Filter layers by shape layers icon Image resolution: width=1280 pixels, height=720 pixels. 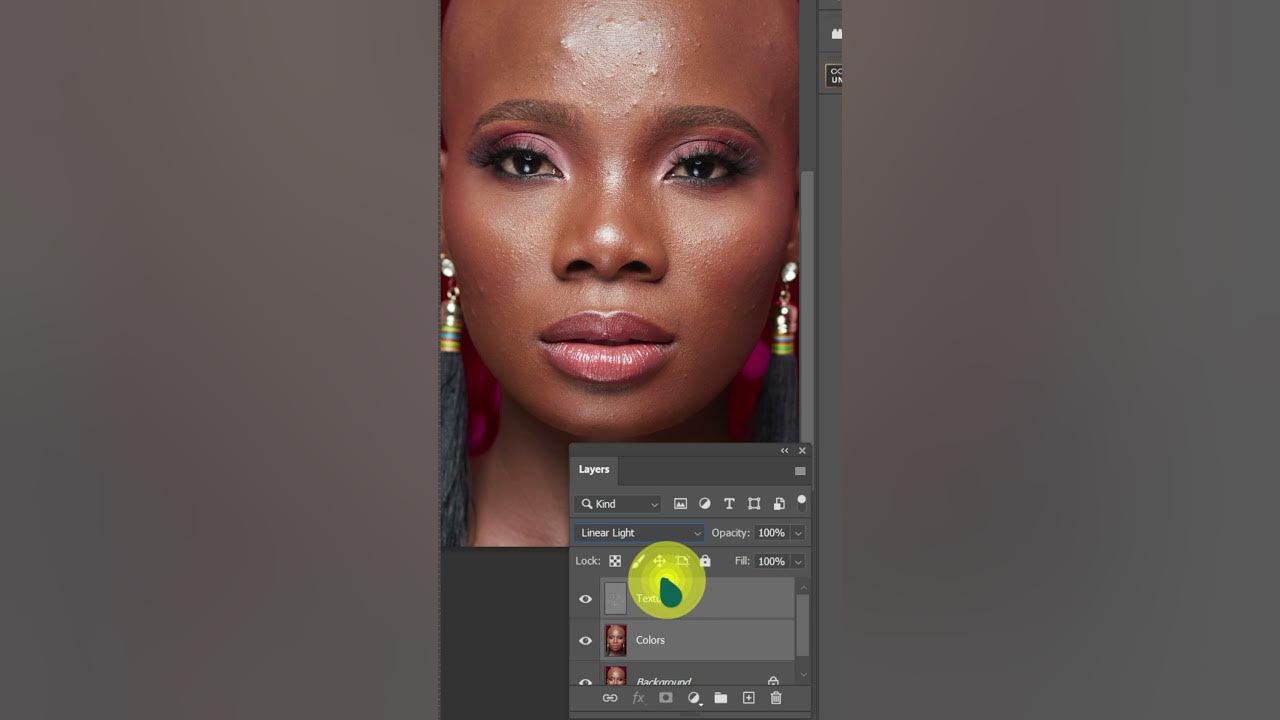click(x=754, y=504)
